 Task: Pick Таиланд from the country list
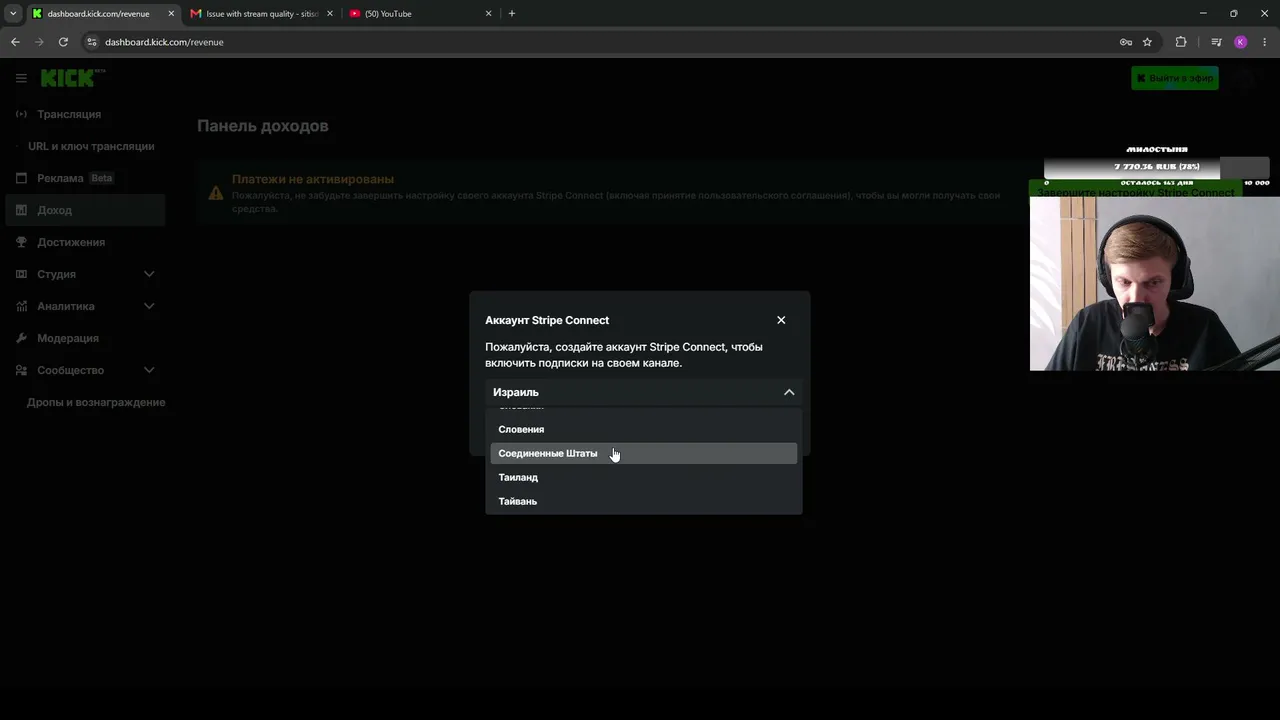pos(644,477)
